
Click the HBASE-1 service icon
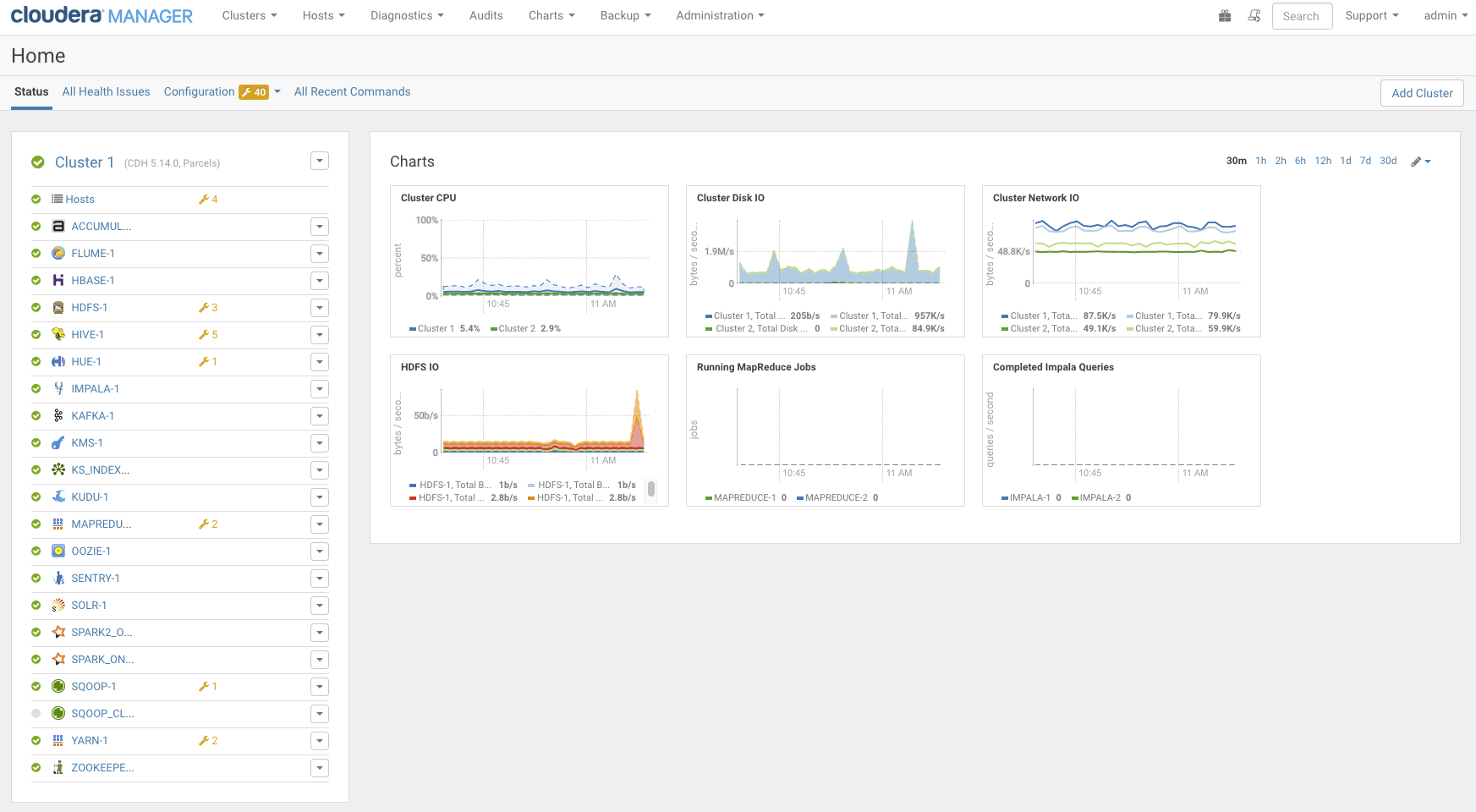tap(58, 280)
